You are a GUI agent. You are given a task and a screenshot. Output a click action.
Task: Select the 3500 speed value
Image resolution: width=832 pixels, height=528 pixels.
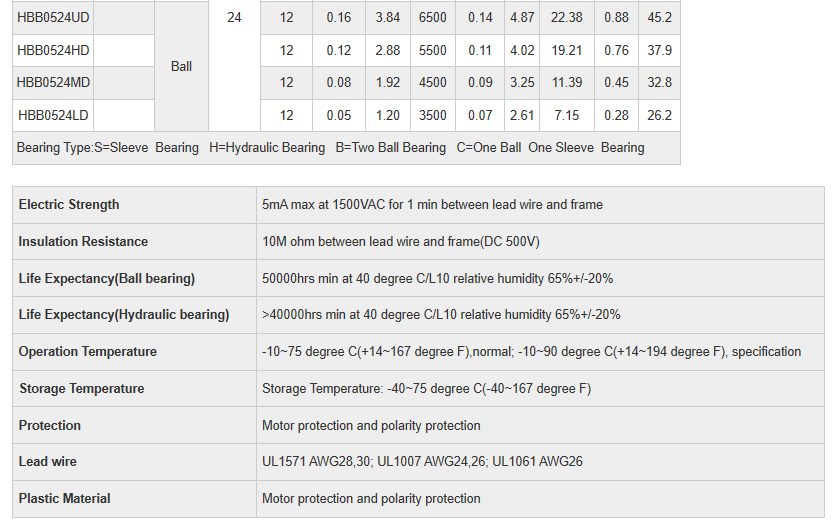433,116
